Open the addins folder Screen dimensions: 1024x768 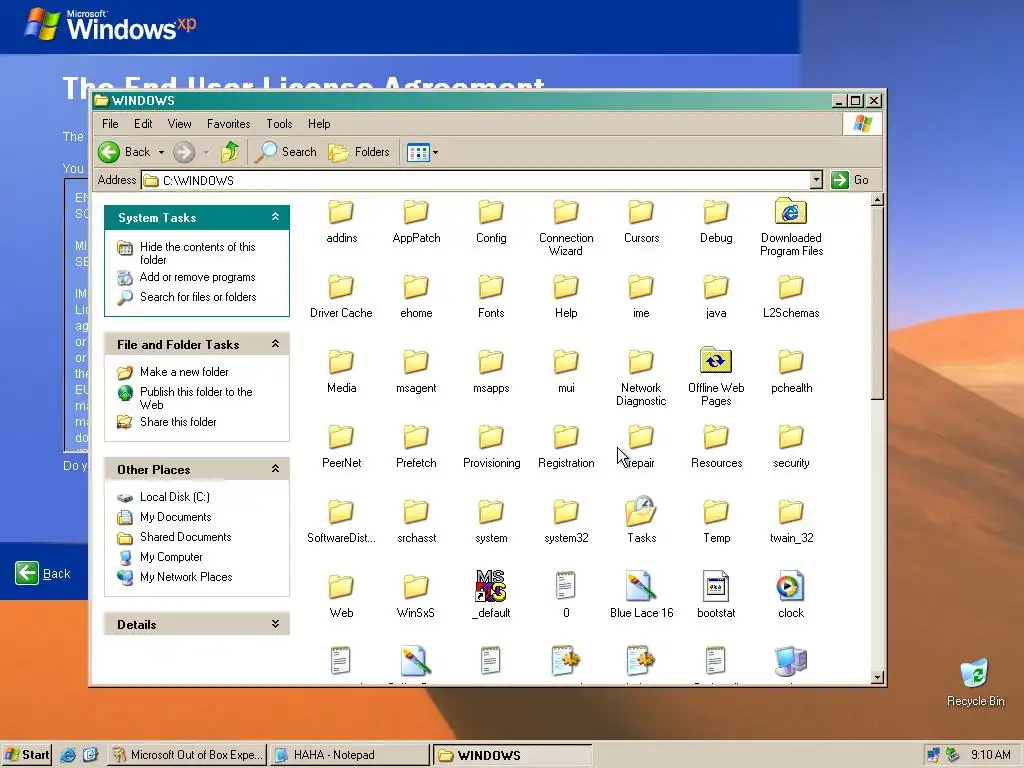coord(341,221)
